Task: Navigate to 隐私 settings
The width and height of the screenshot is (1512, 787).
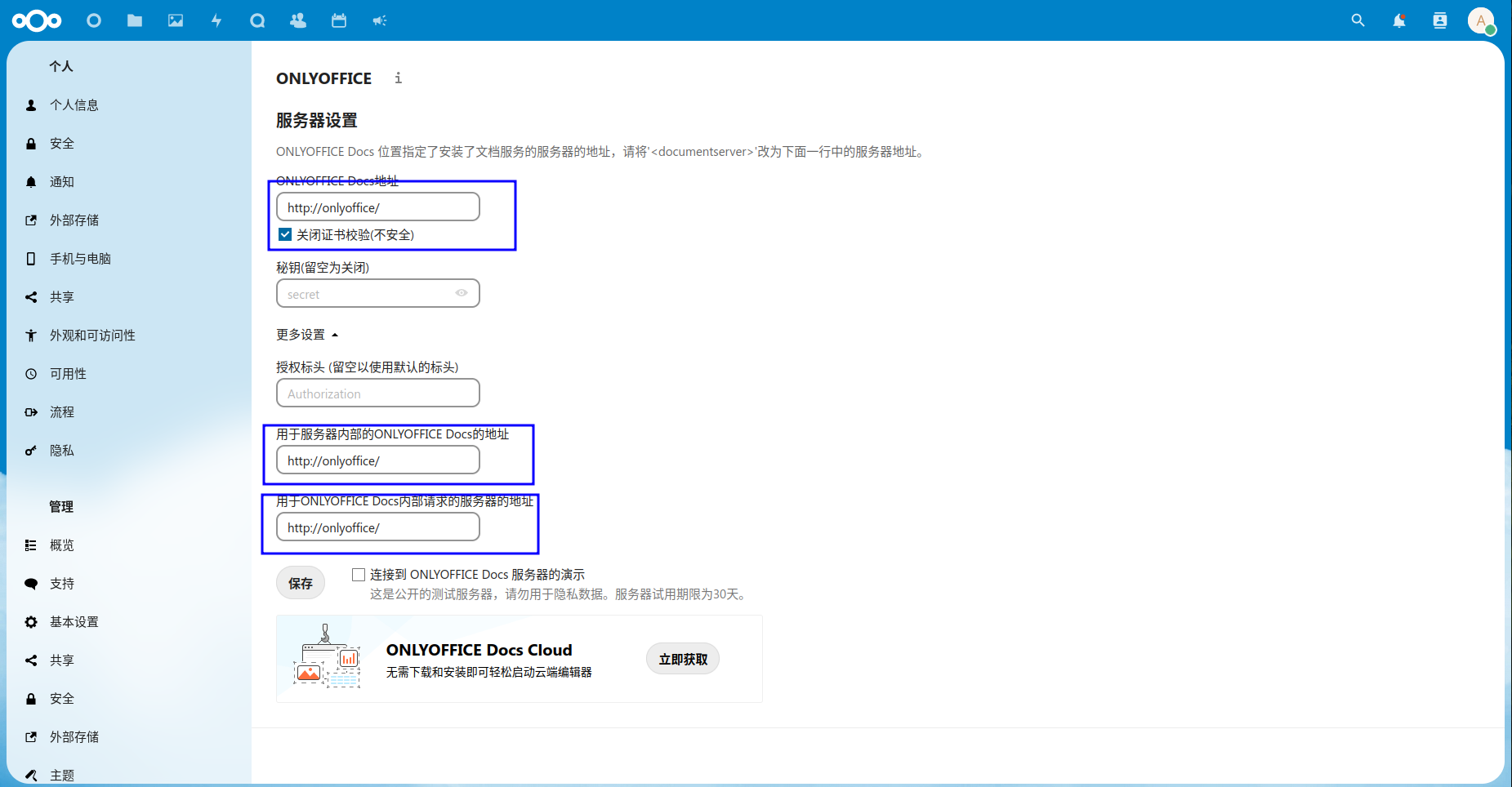Action: [x=63, y=450]
